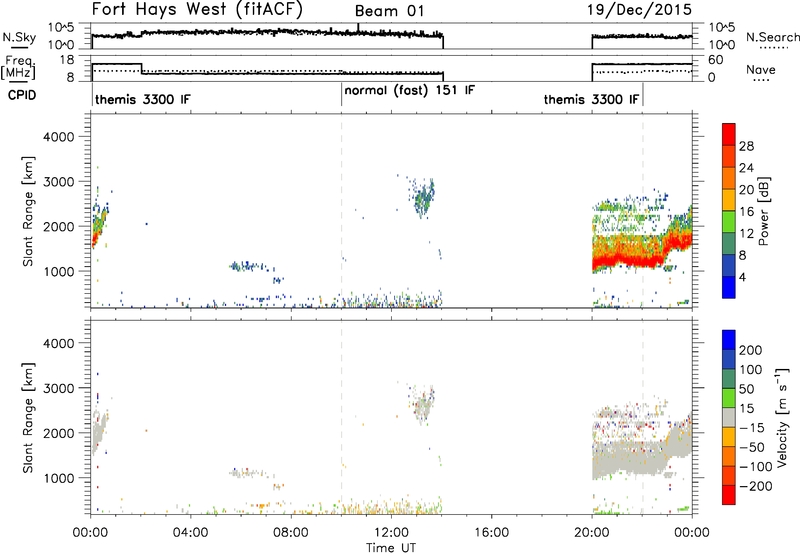The height and width of the screenshot is (554, 800).
Task: Click the "CPID" row label
Action: click(22, 95)
